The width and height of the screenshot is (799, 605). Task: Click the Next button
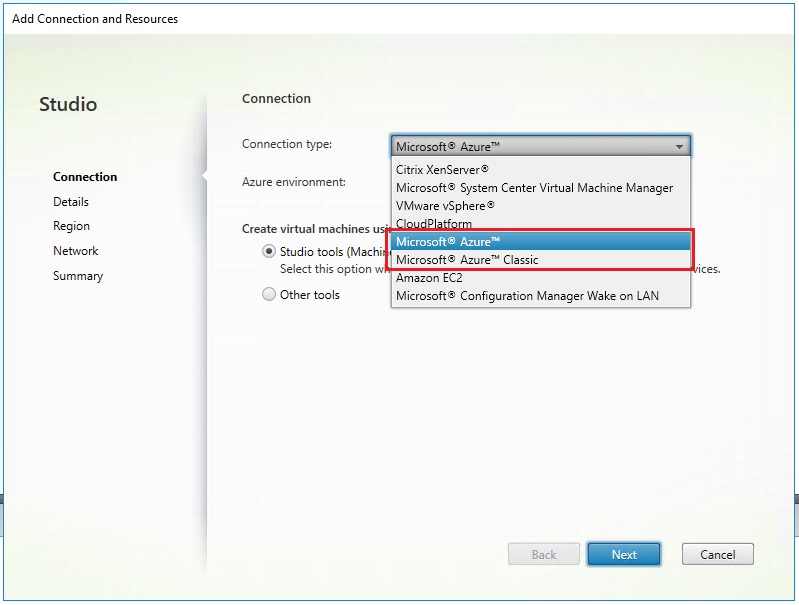tap(623, 555)
